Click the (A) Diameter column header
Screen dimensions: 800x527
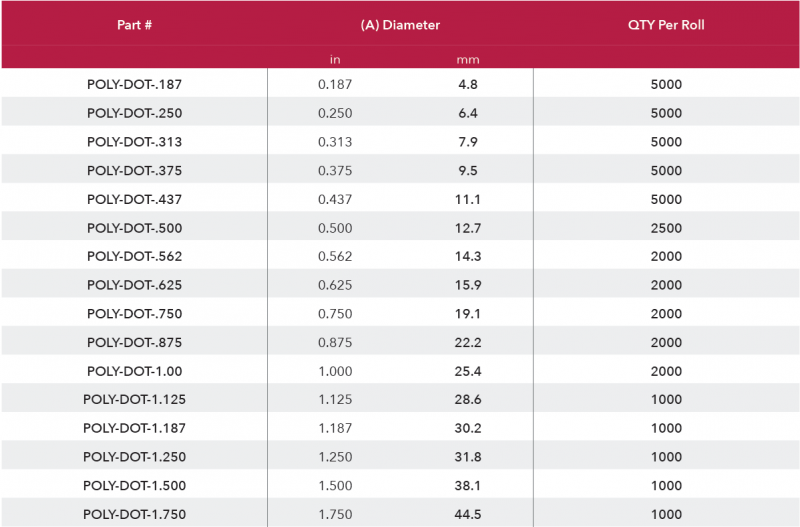(x=400, y=25)
